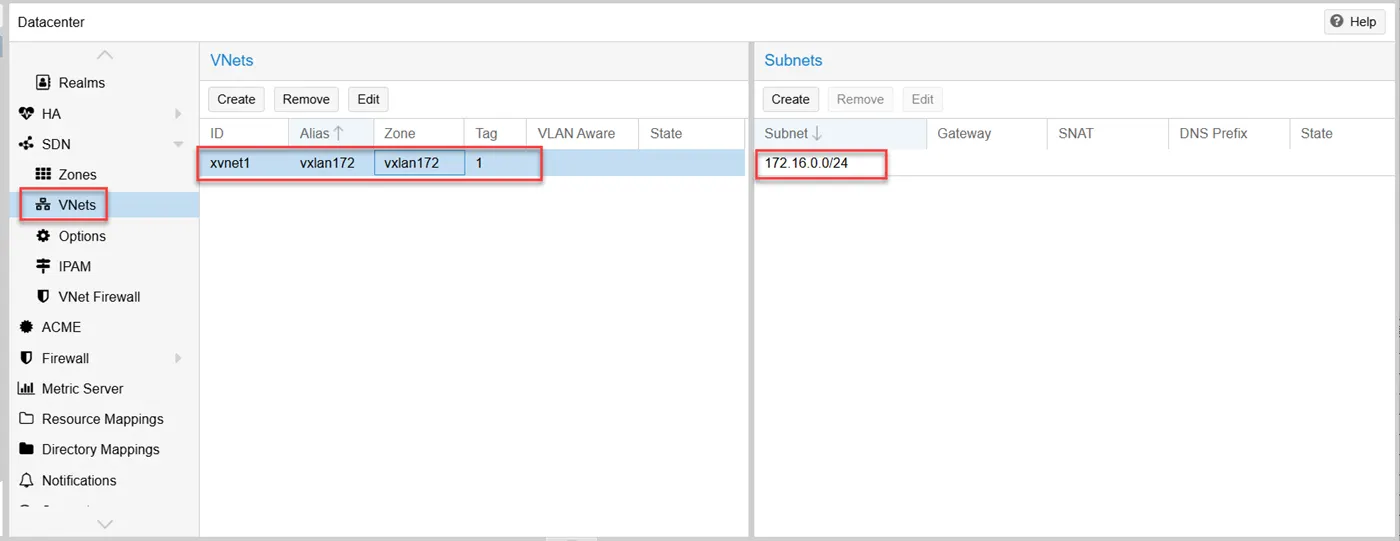Open Resource Mappings menu item
This screenshot has height=541, width=1400.
[x=102, y=419]
